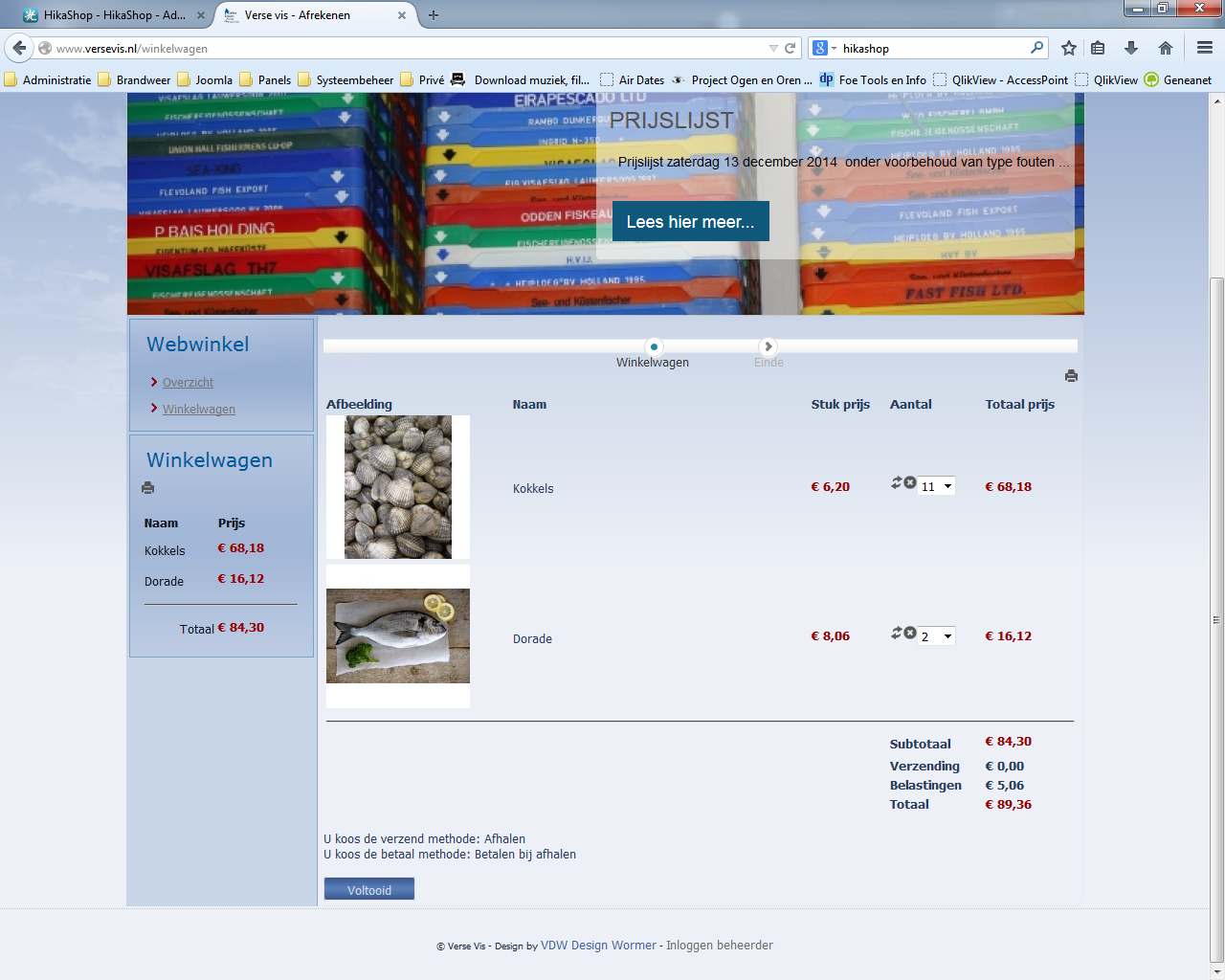Screen dimensions: 1225x980
Task: Open the Project Ogen en Oren bookmark
Action: point(742,80)
